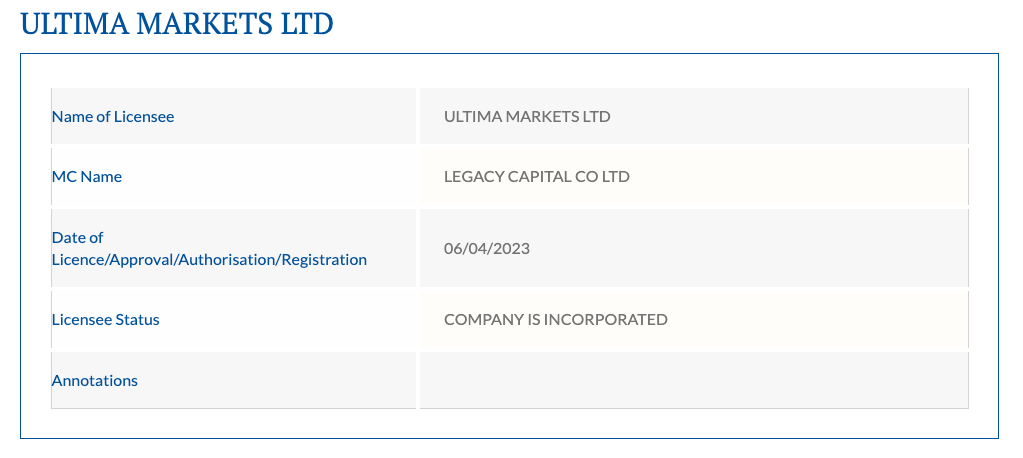Select the MC Name label
Screen dimensions: 1023x458
(x=87, y=177)
